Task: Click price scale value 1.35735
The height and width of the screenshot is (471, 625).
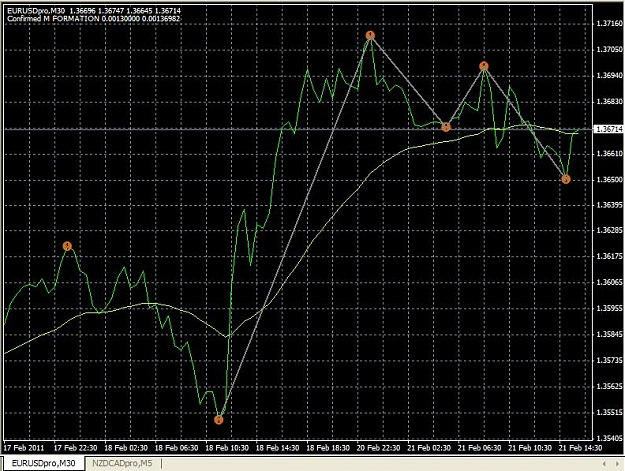Action: click(x=610, y=360)
